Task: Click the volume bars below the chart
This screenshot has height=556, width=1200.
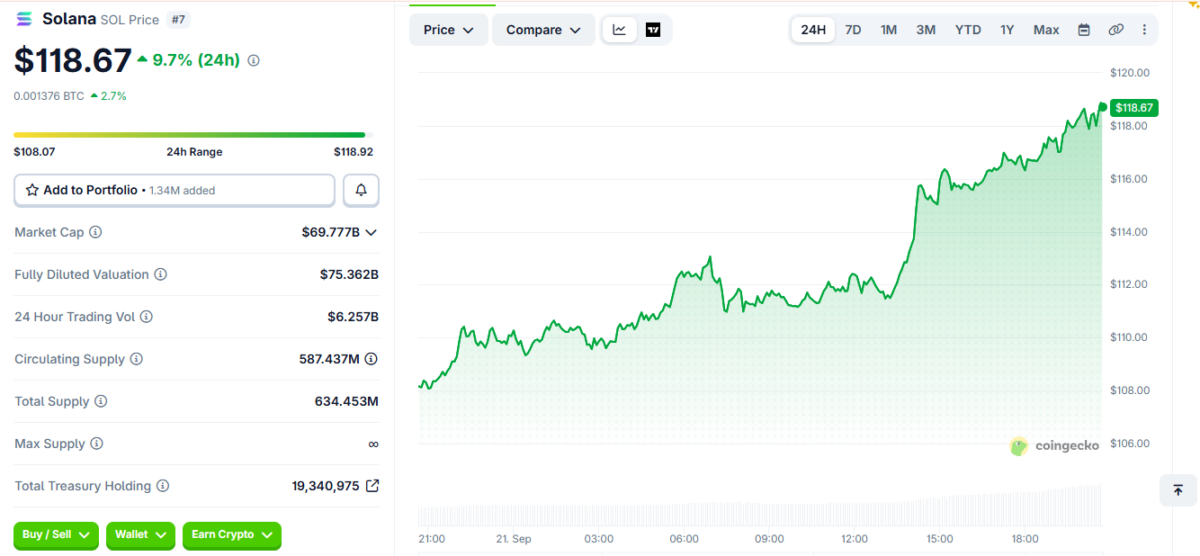Action: pos(760,507)
